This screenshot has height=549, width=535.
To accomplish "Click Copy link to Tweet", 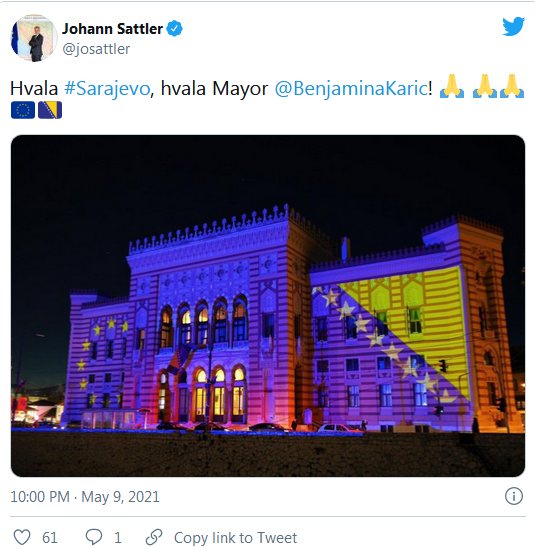I will pos(235,537).
